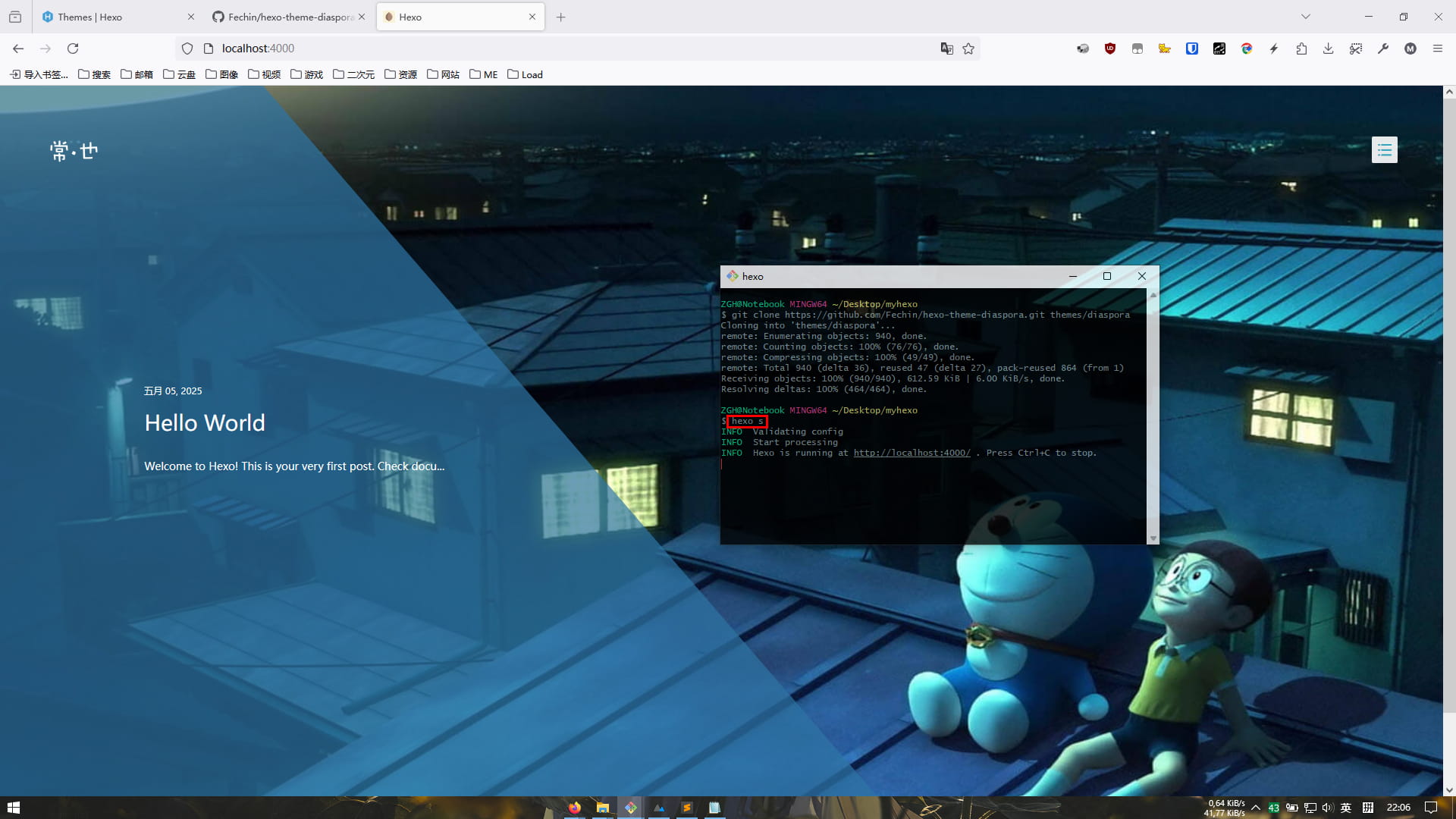Open the Firefox downloads panel

point(1328,49)
